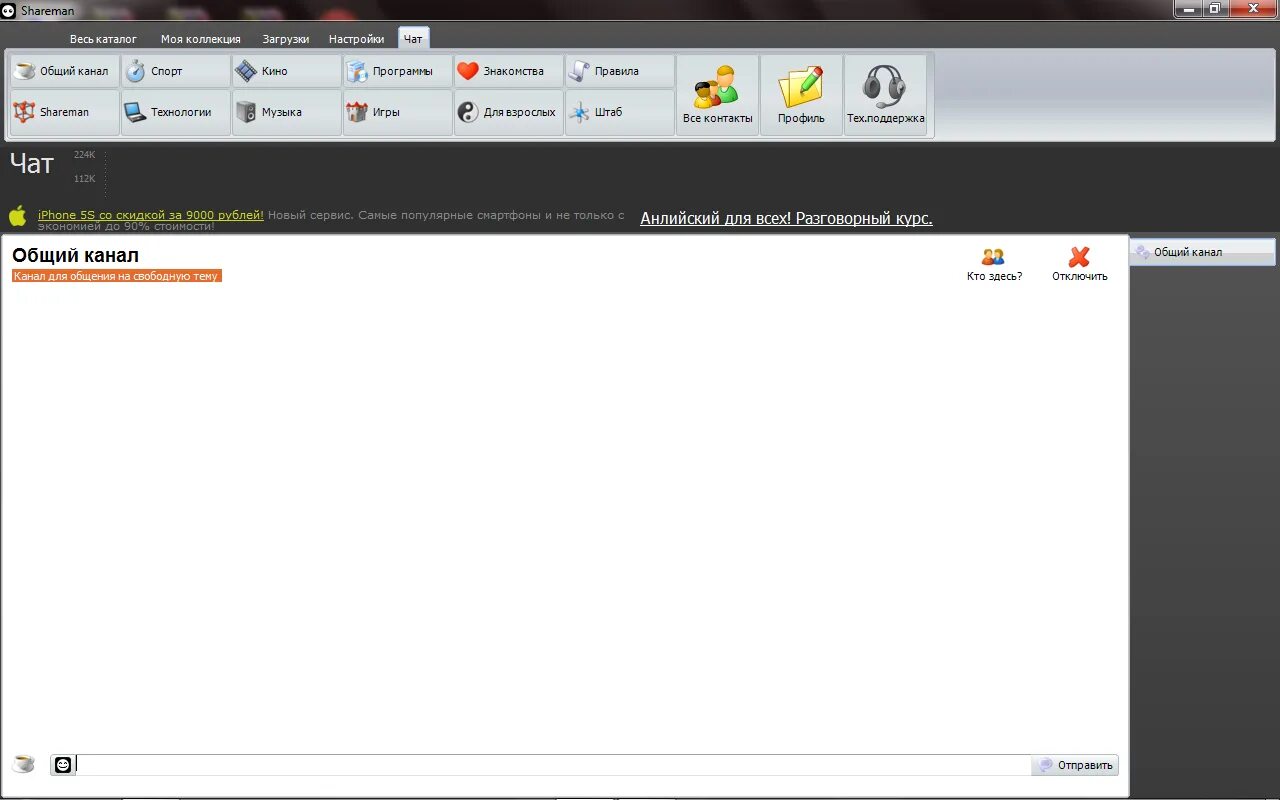Switch to Моя коллекция tab
This screenshot has width=1280, height=800.
pyautogui.click(x=201, y=39)
